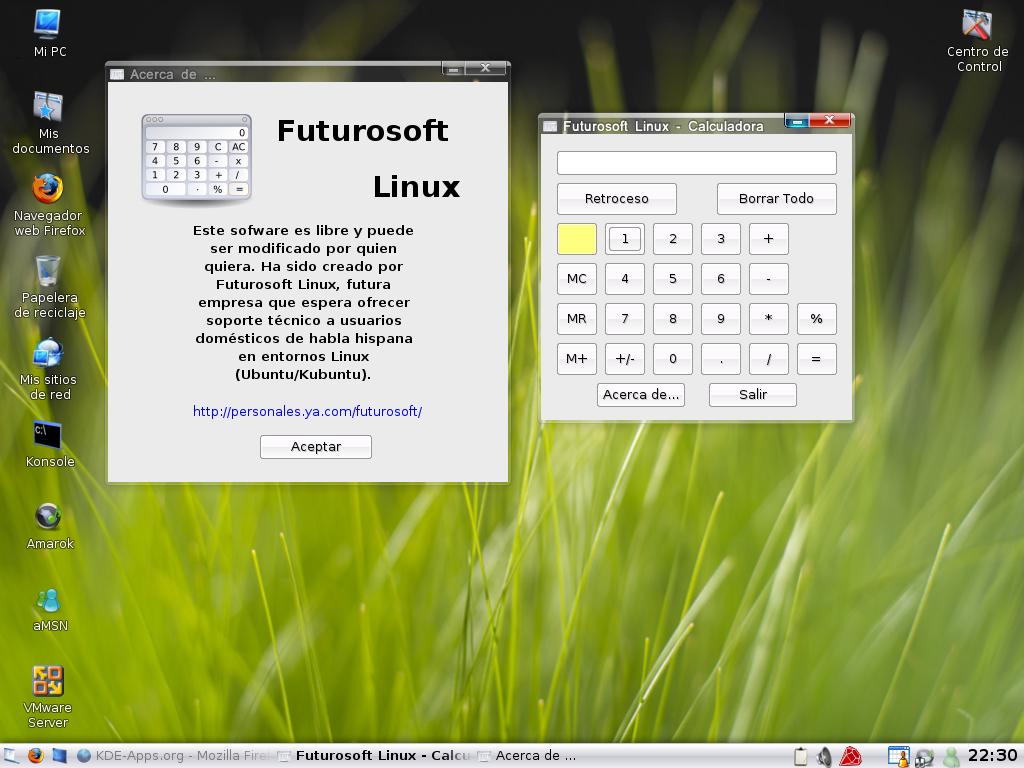This screenshot has height=768, width=1024.
Task: Click the percent button
Action: tap(817, 319)
